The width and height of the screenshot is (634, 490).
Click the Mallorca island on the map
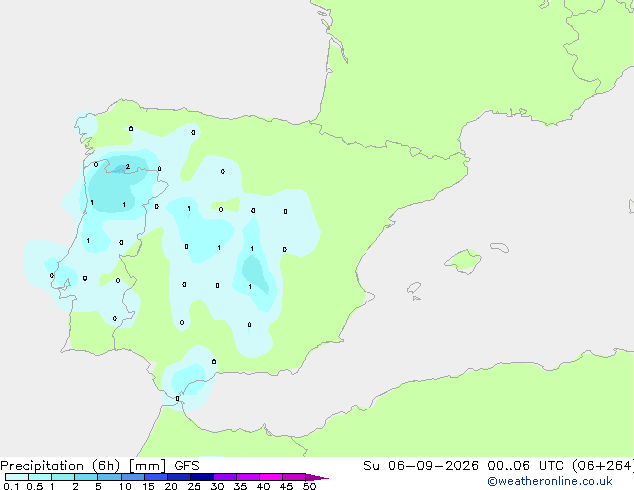pyautogui.click(x=463, y=261)
